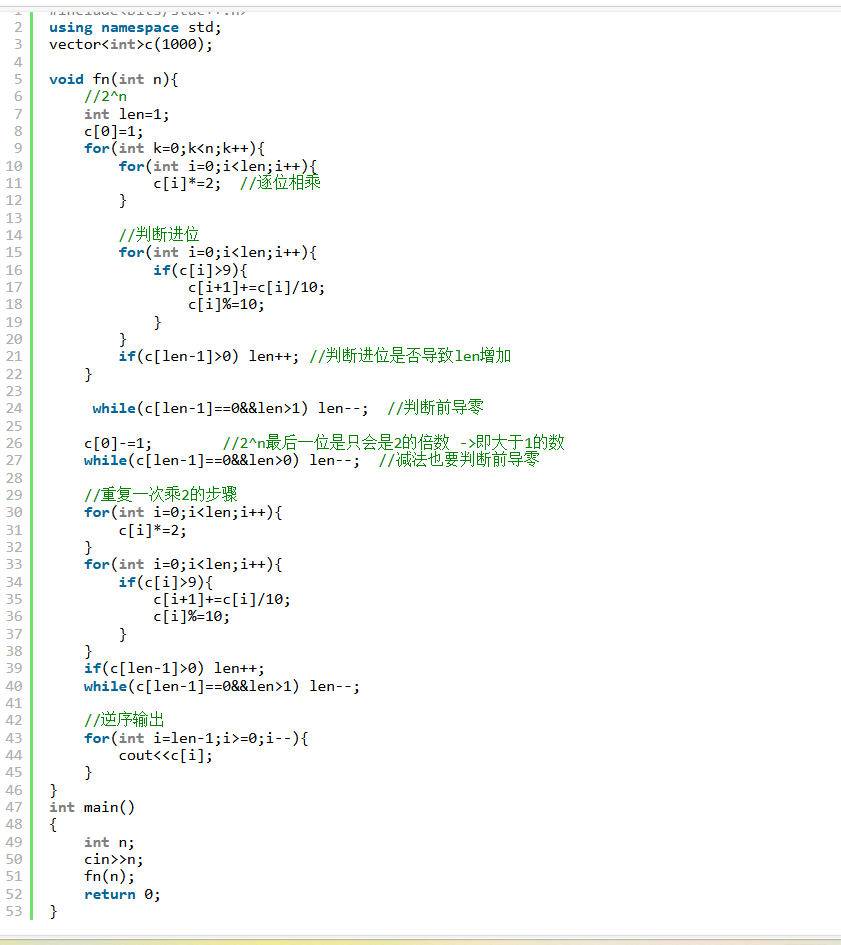Click the 'vector<int>c(1000);' declaration
The image size is (841, 945).
tap(130, 44)
